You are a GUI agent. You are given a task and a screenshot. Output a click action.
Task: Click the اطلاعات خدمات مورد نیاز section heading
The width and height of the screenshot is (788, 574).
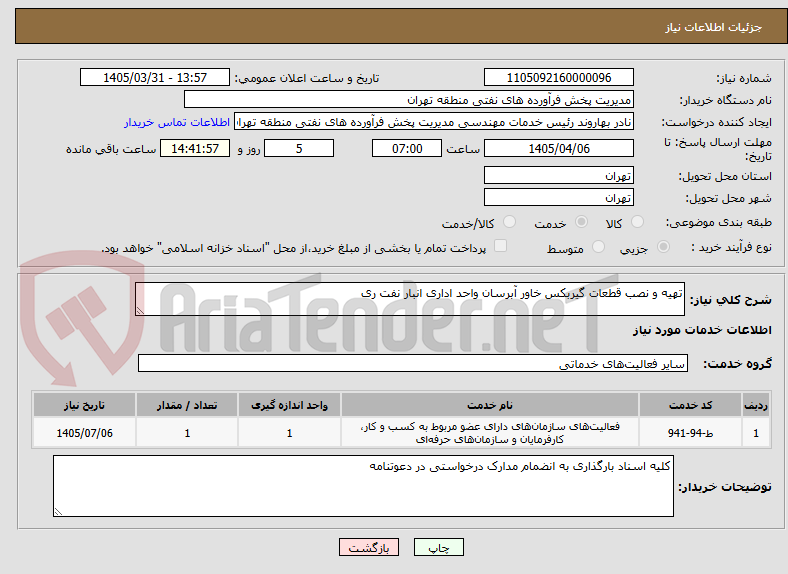pyautogui.click(x=702, y=330)
